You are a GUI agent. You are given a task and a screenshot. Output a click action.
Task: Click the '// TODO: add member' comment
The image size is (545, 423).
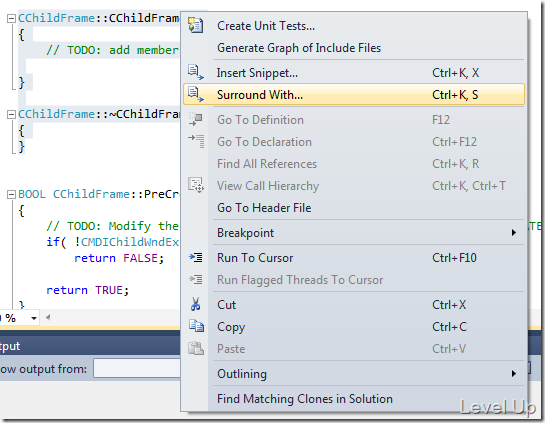pos(113,50)
